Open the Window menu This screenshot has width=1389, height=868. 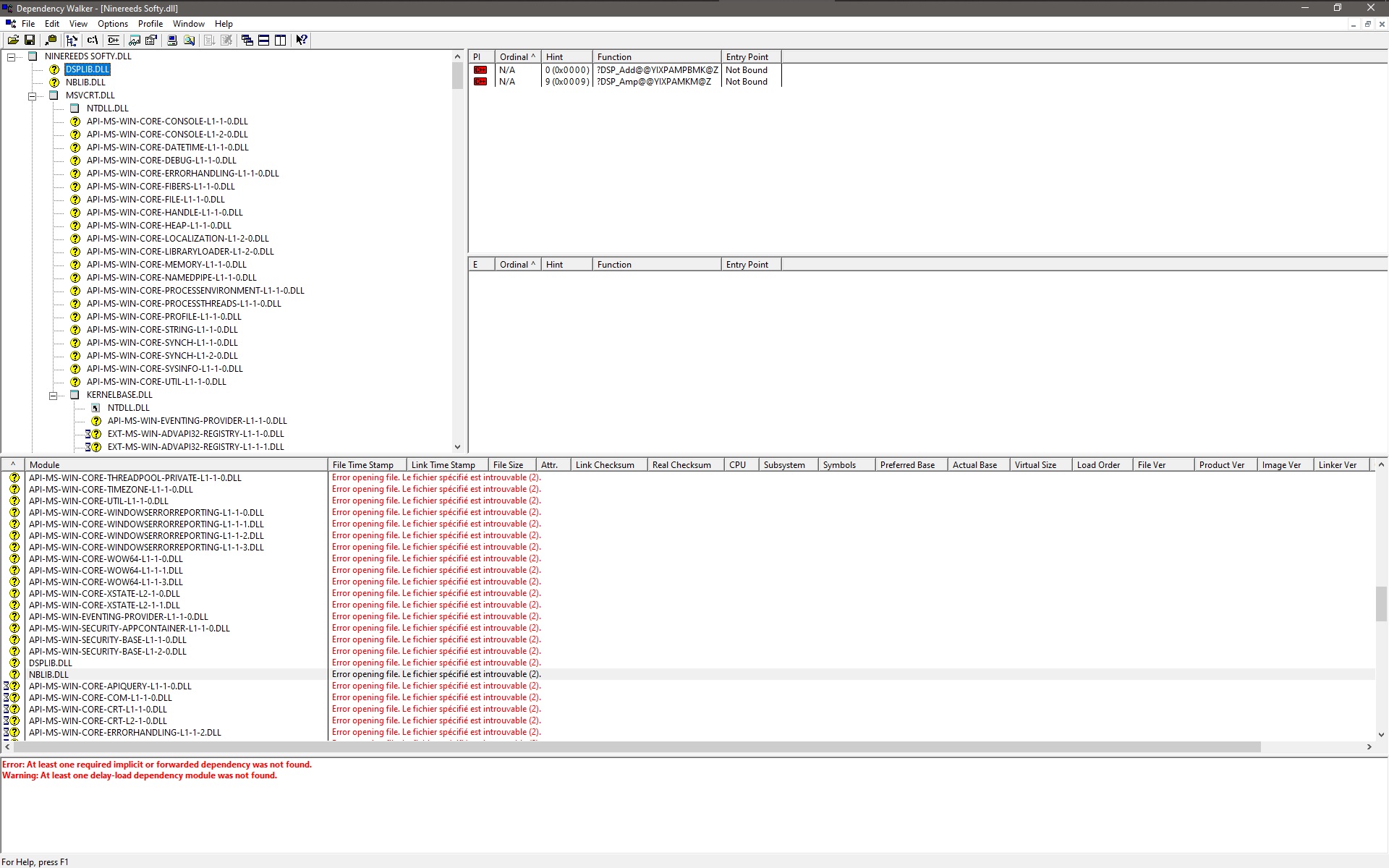[x=189, y=24]
